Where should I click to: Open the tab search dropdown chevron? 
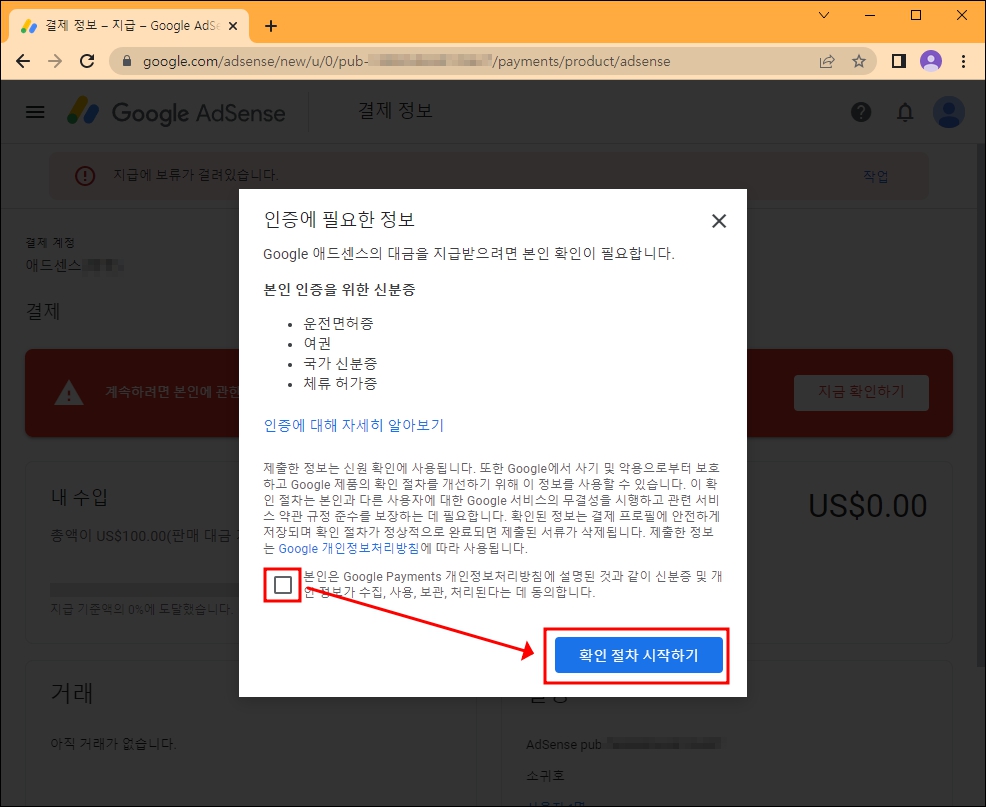824,15
